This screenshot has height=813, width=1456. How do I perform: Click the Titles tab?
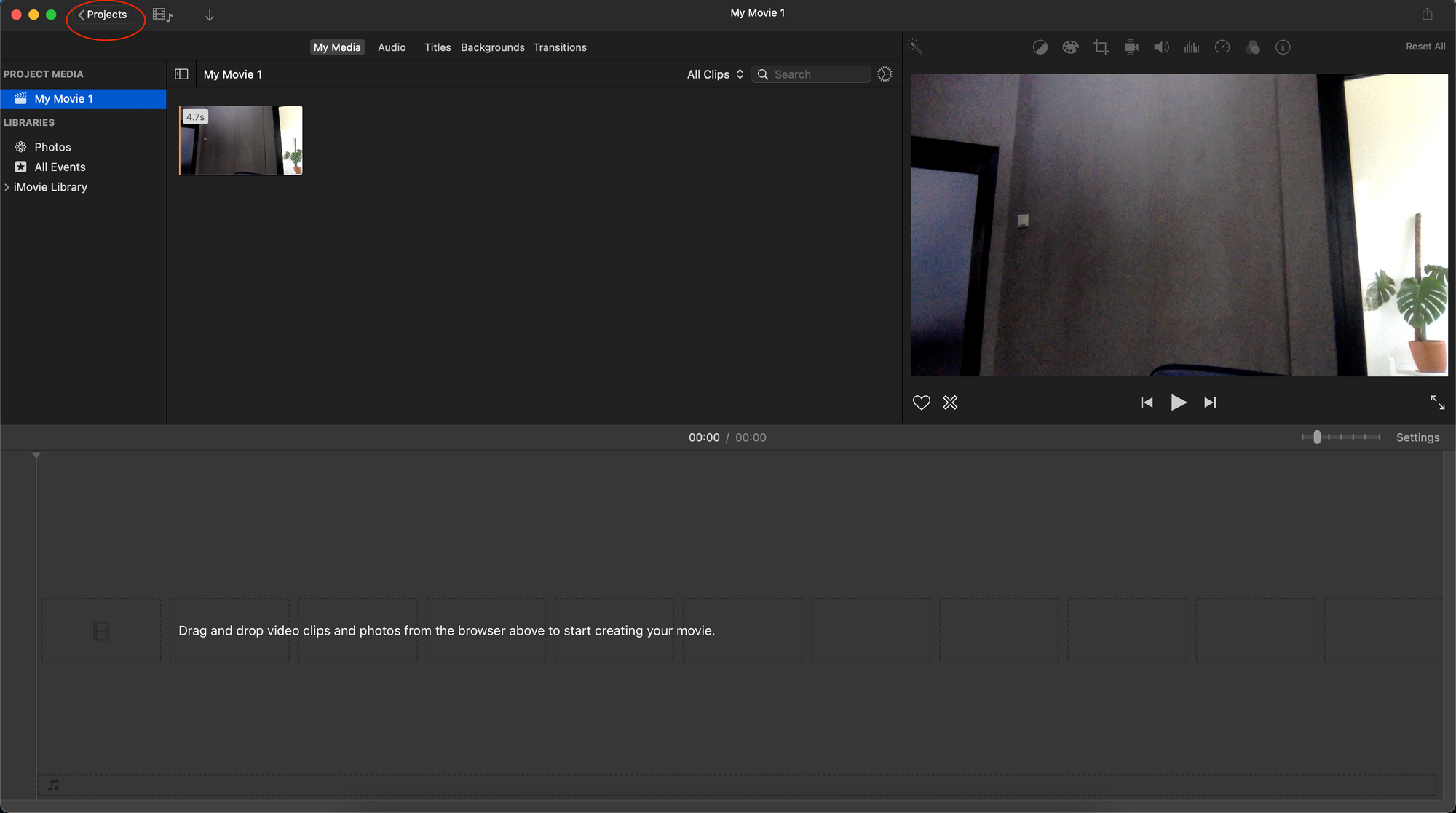pyautogui.click(x=437, y=47)
